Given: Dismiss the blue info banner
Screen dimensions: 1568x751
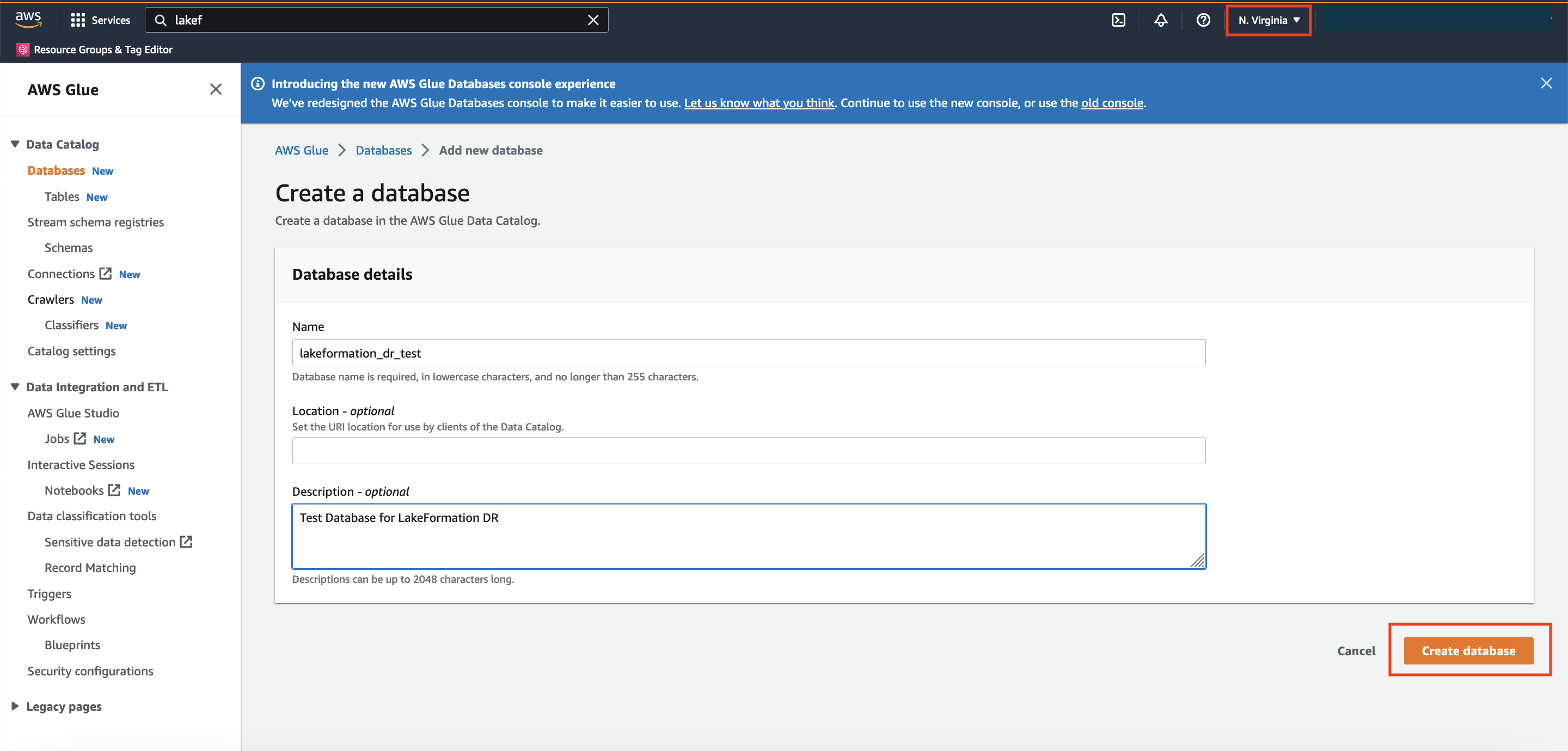Looking at the screenshot, I should pyautogui.click(x=1546, y=83).
